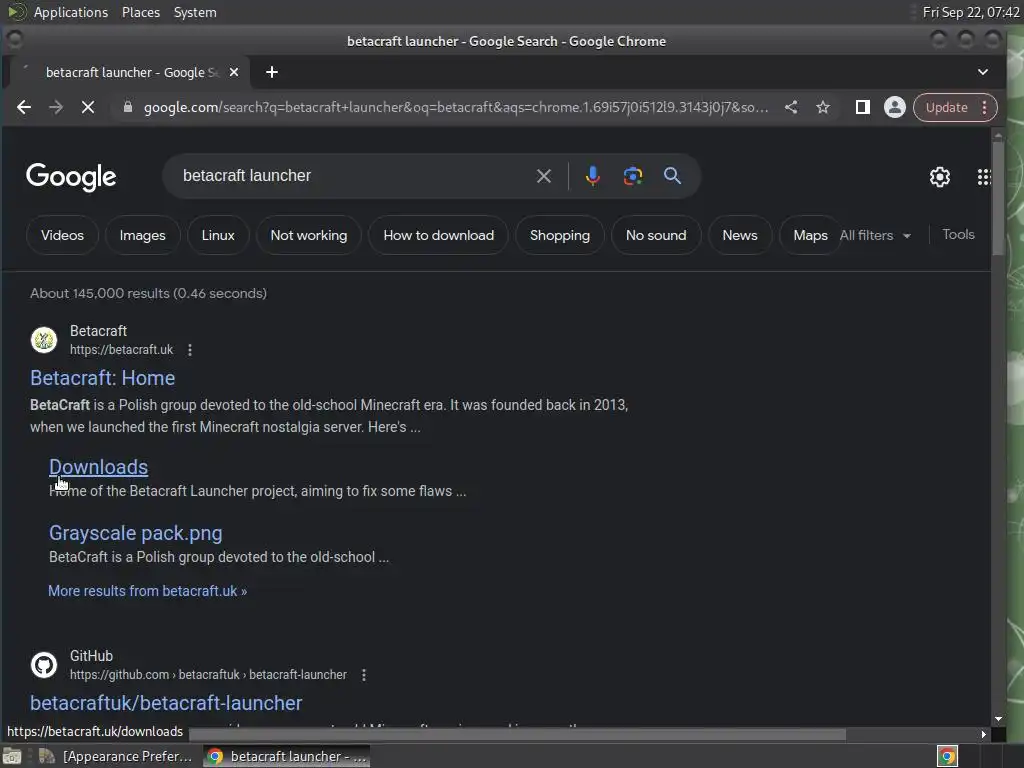Select the Not working chip
The image size is (1024, 768).
[308, 235]
